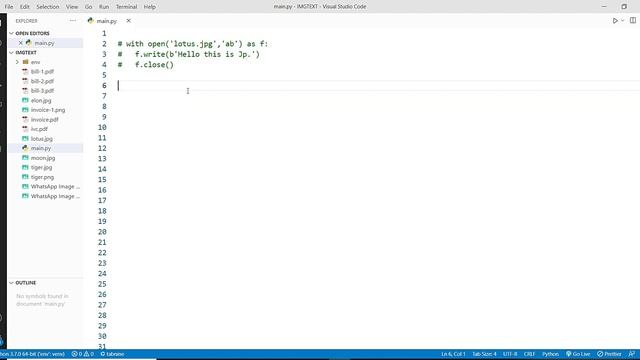The height and width of the screenshot is (360, 640).
Task: Open Problems via errors count icon
Action: (77, 354)
